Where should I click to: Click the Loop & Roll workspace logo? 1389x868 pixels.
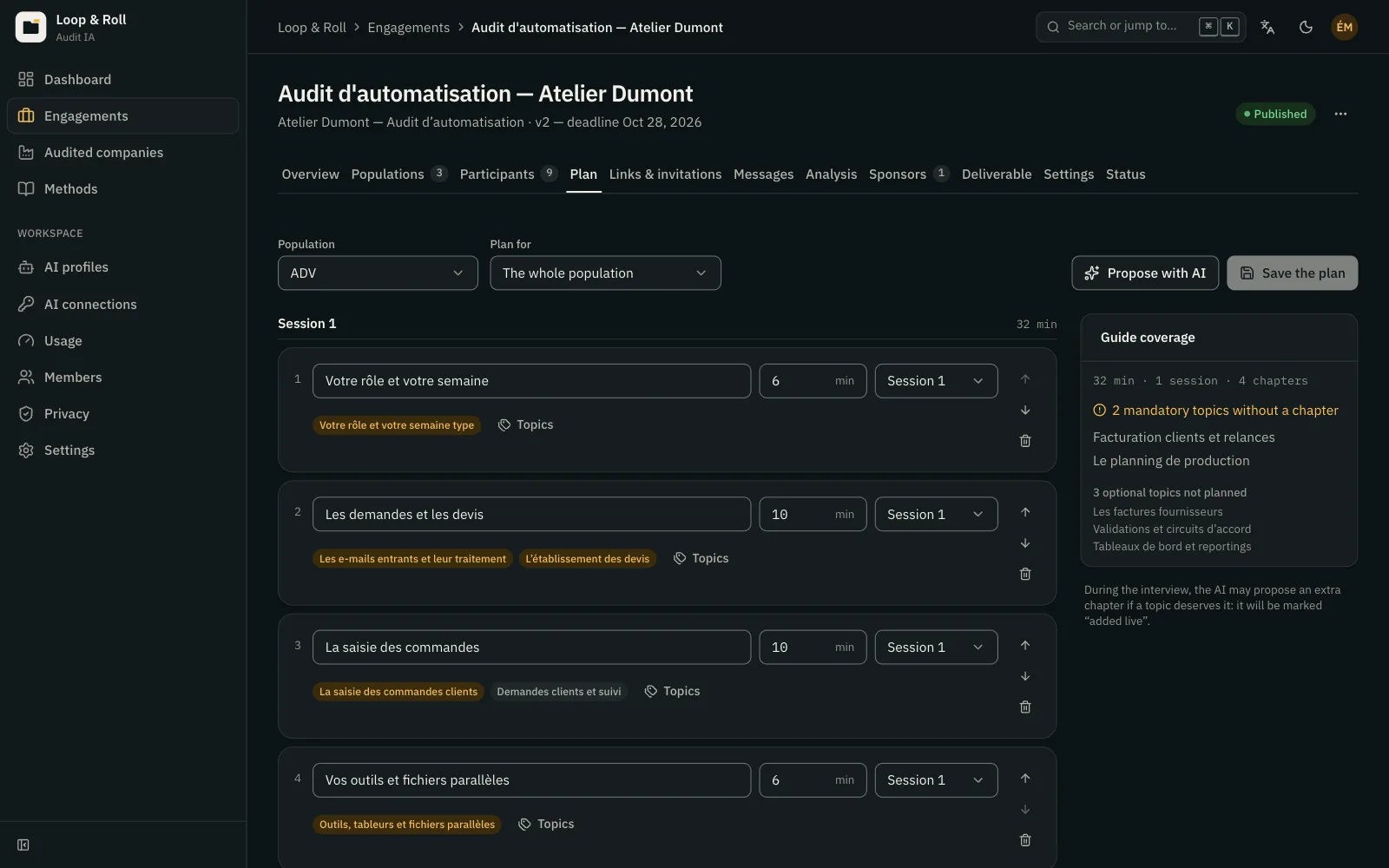point(30,27)
